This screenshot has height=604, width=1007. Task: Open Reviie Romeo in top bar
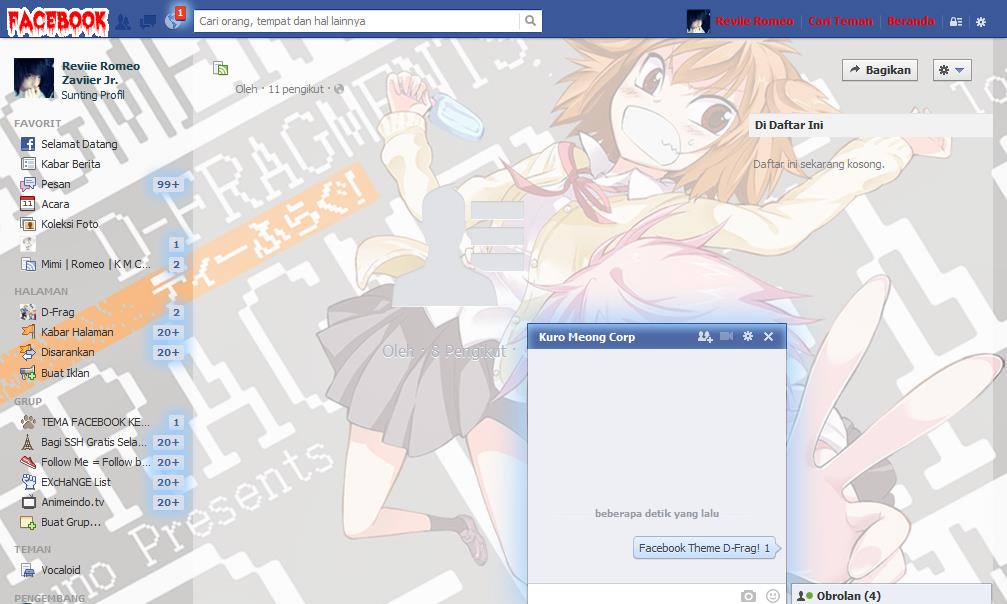tap(755, 21)
